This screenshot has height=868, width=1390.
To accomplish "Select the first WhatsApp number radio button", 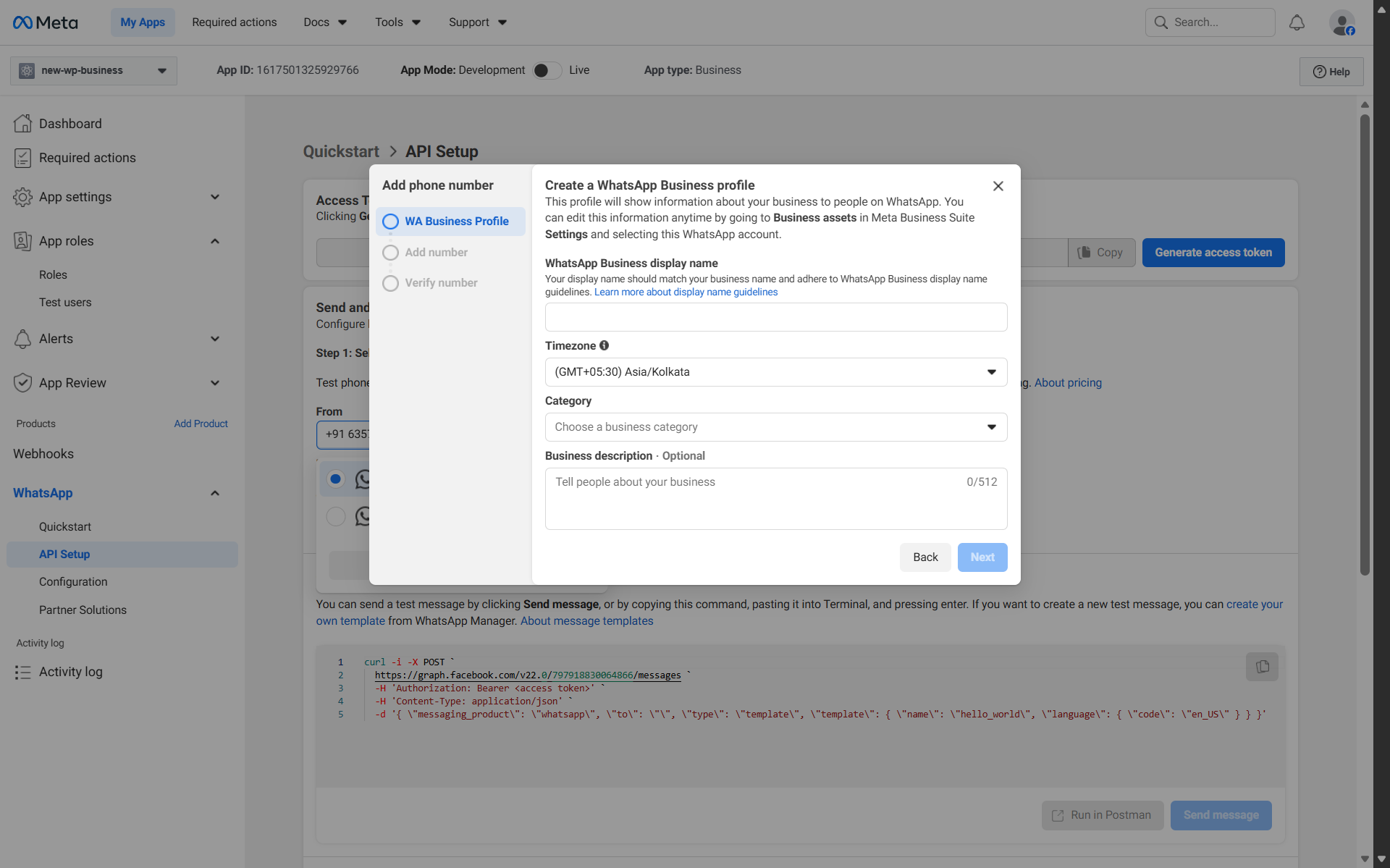I will (x=335, y=479).
